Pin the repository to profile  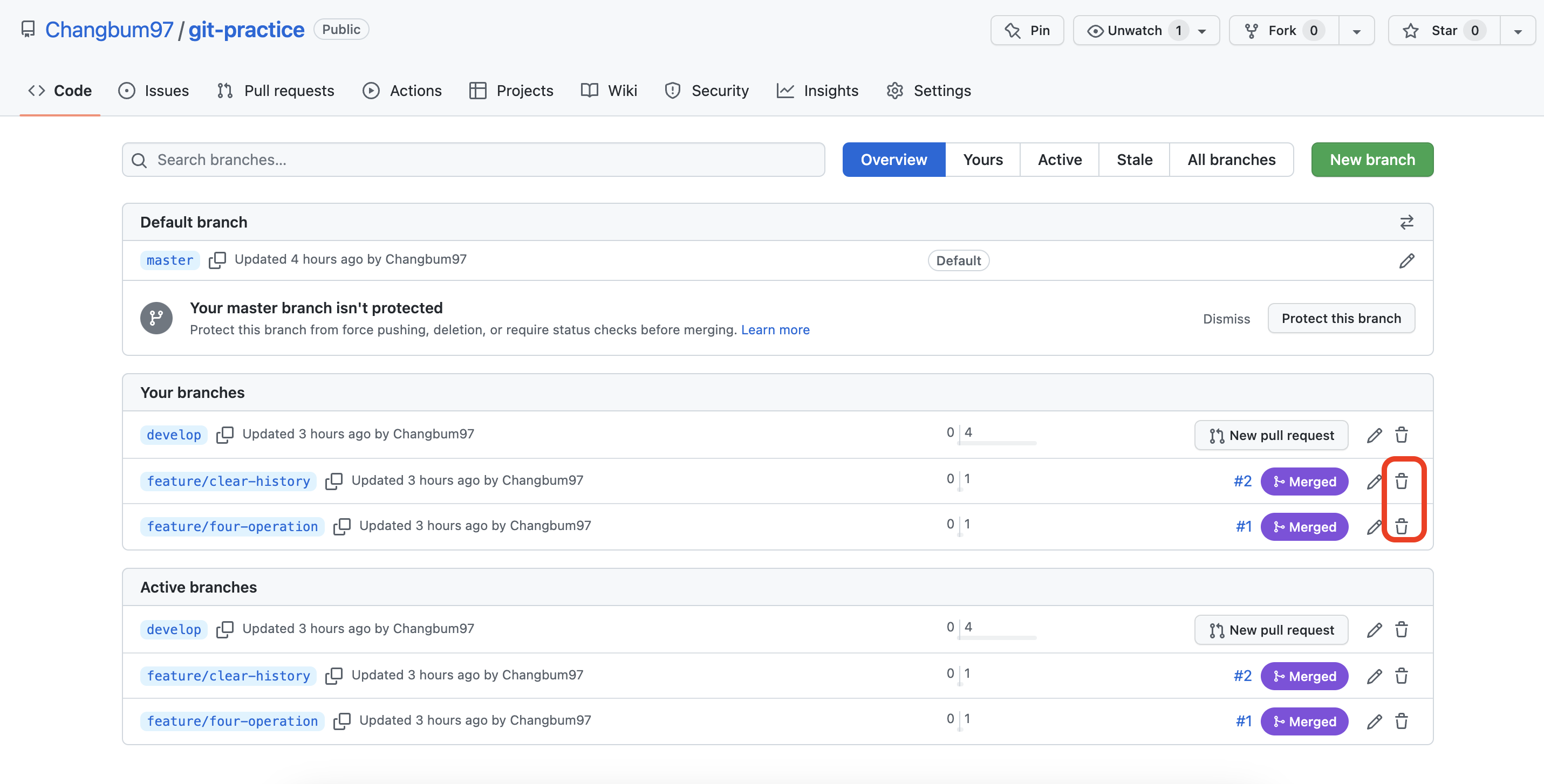click(x=1027, y=31)
